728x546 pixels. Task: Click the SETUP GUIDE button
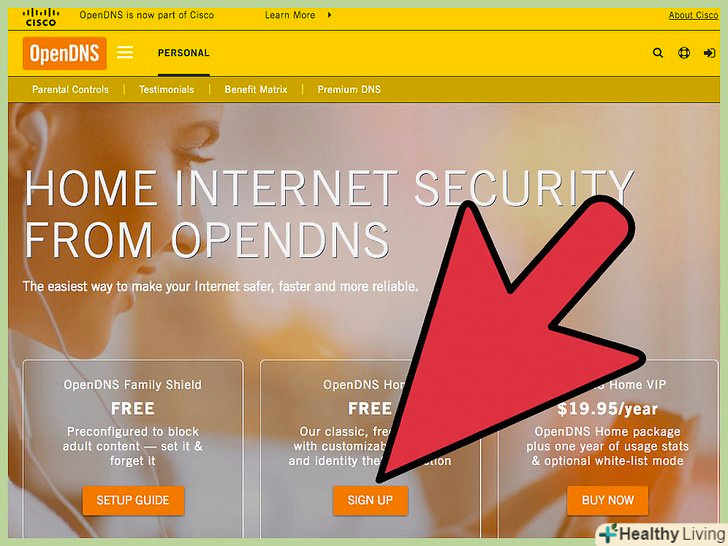[133, 500]
